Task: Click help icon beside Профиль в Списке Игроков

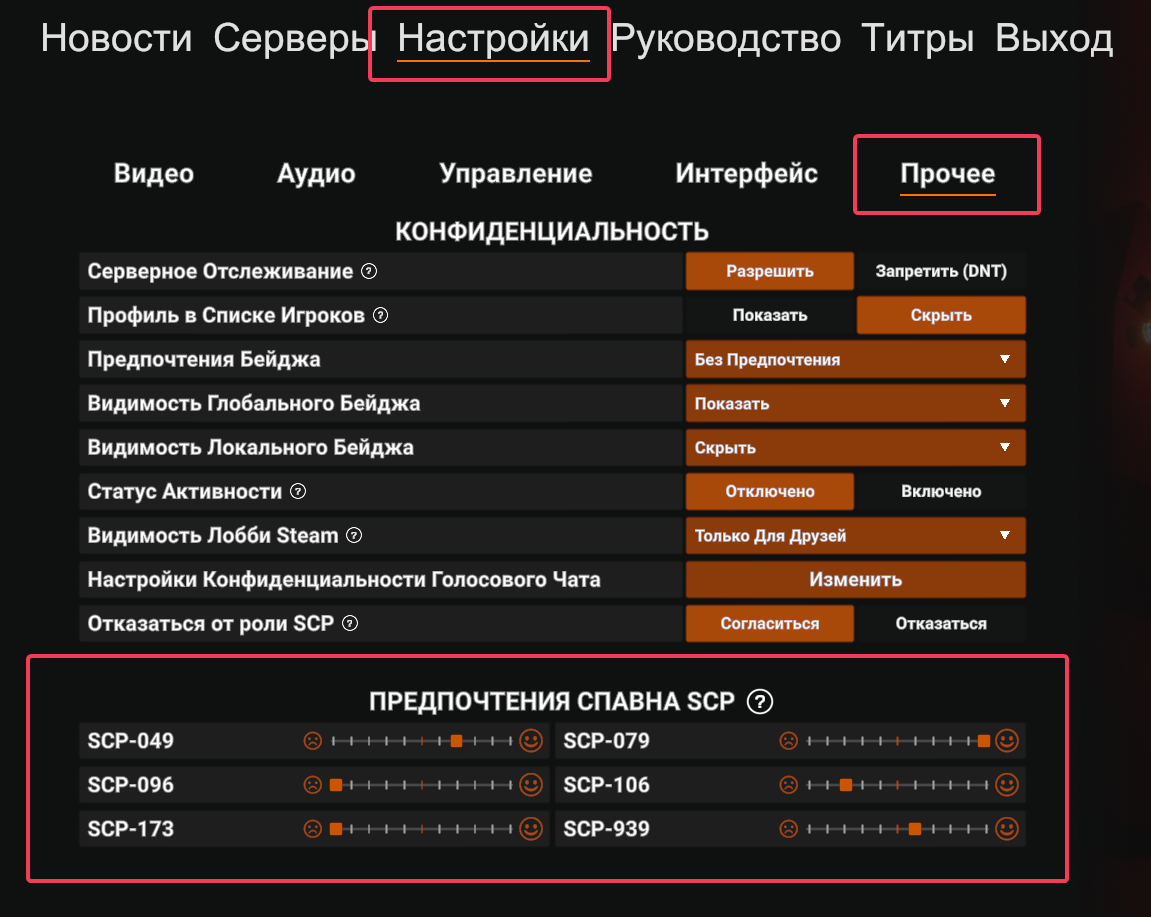Action: [x=380, y=315]
